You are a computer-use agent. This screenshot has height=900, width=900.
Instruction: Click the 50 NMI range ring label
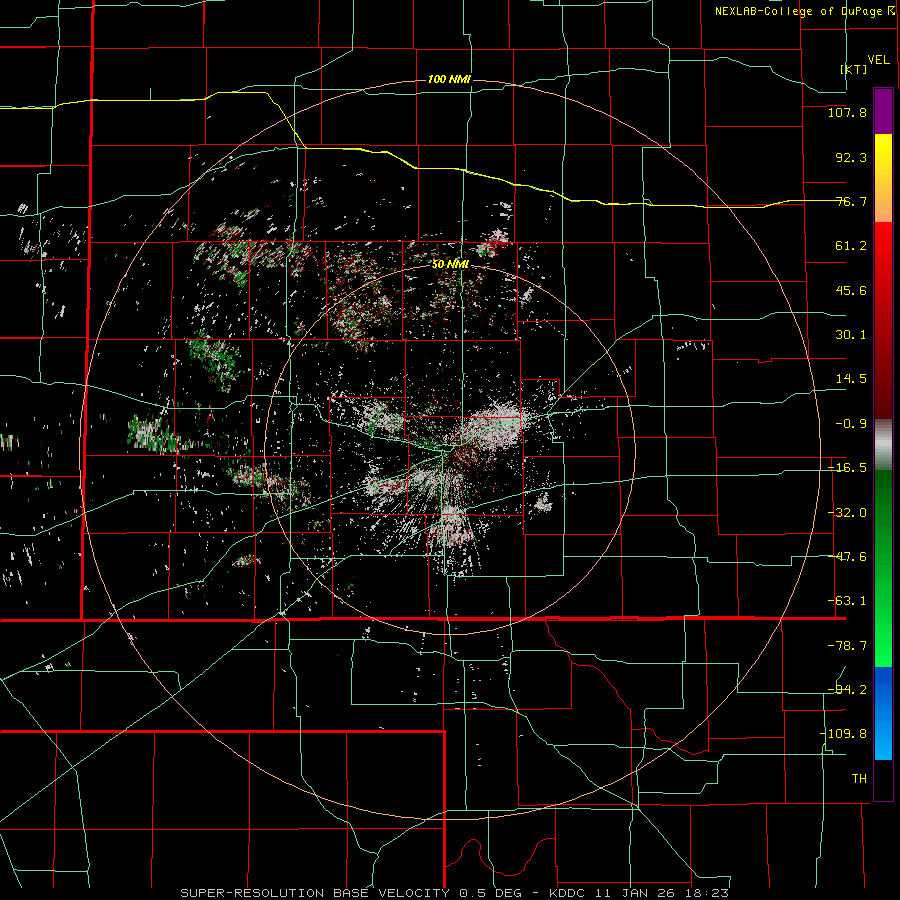(x=451, y=264)
